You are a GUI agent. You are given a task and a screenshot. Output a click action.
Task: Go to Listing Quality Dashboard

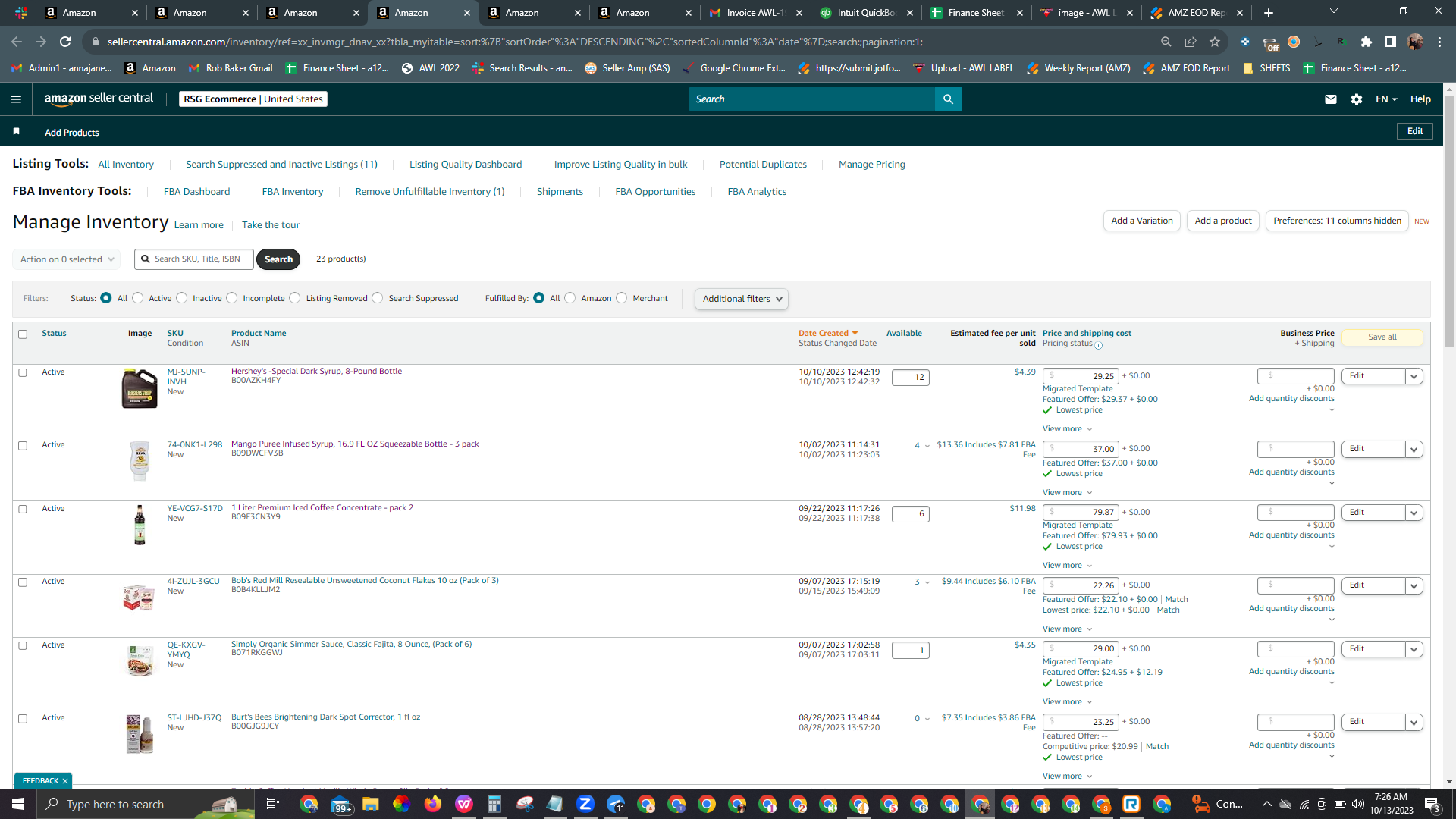pyautogui.click(x=466, y=165)
